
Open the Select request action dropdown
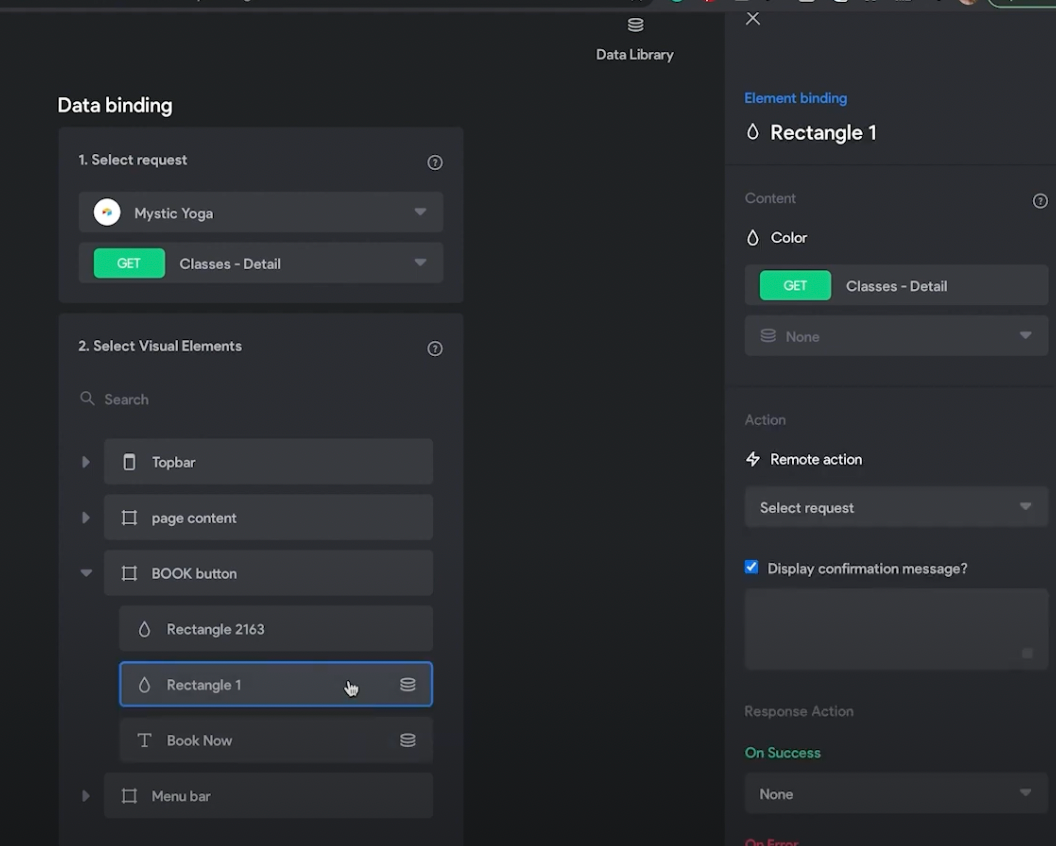coord(896,507)
